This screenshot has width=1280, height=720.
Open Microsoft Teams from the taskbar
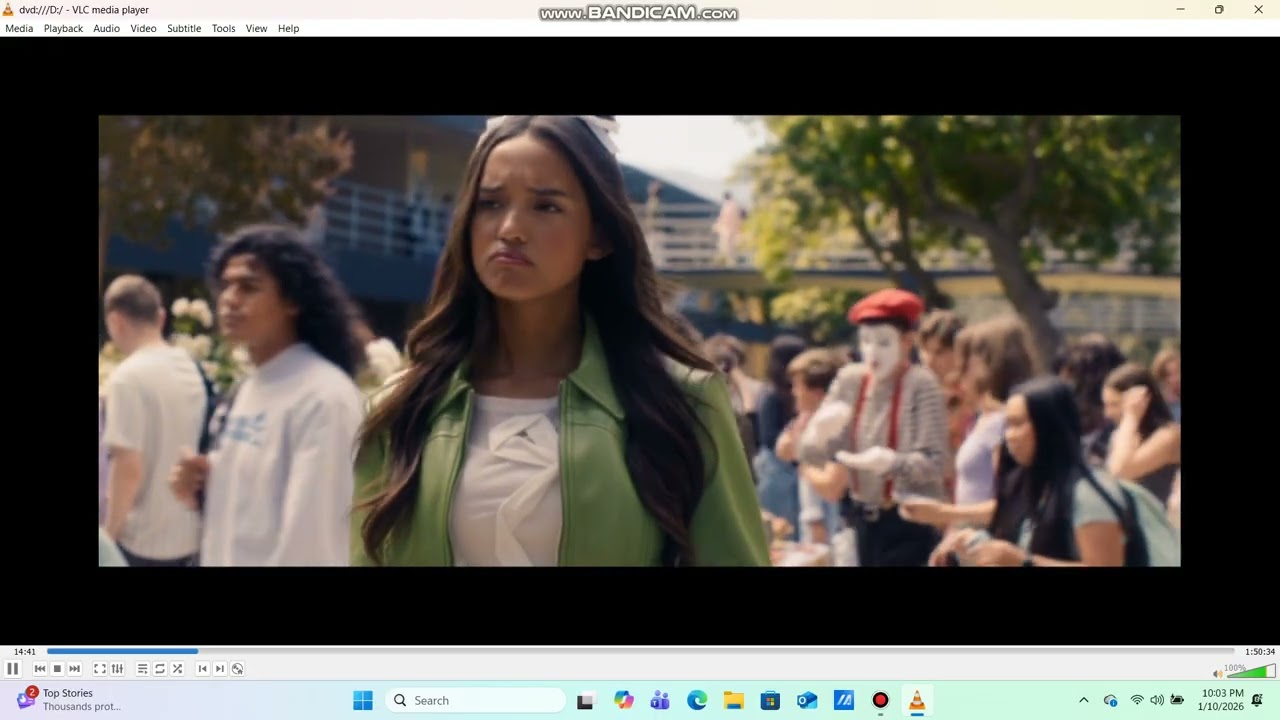coord(660,700)
